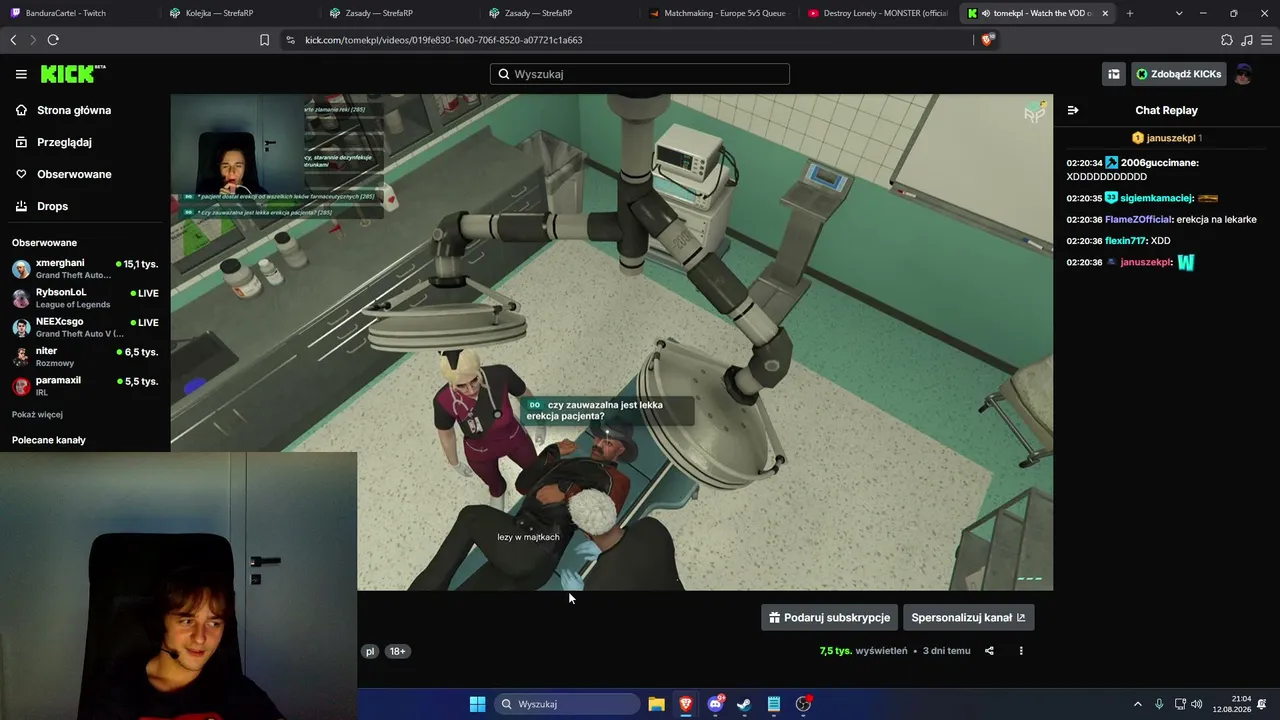Go forward in browser history
This screenshot has height=720, width=1280.
click(33, 40)
